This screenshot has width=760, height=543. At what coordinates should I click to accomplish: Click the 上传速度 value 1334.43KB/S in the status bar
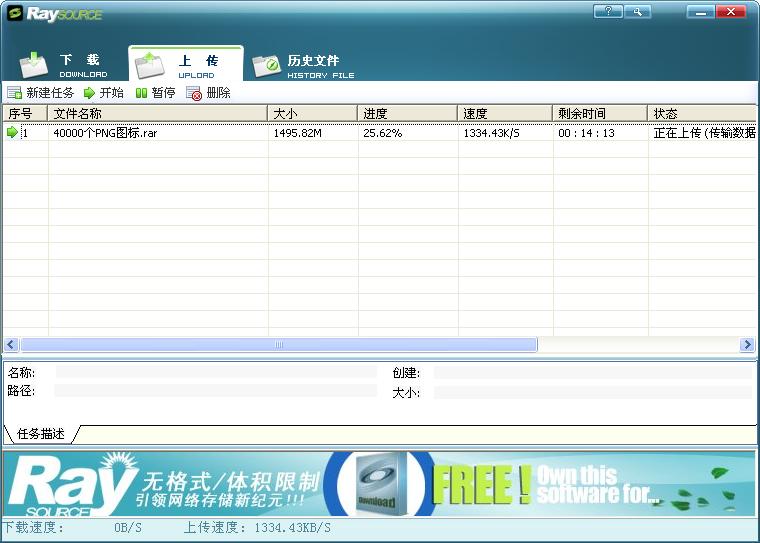pyautogui.click(x=293, y=527)
